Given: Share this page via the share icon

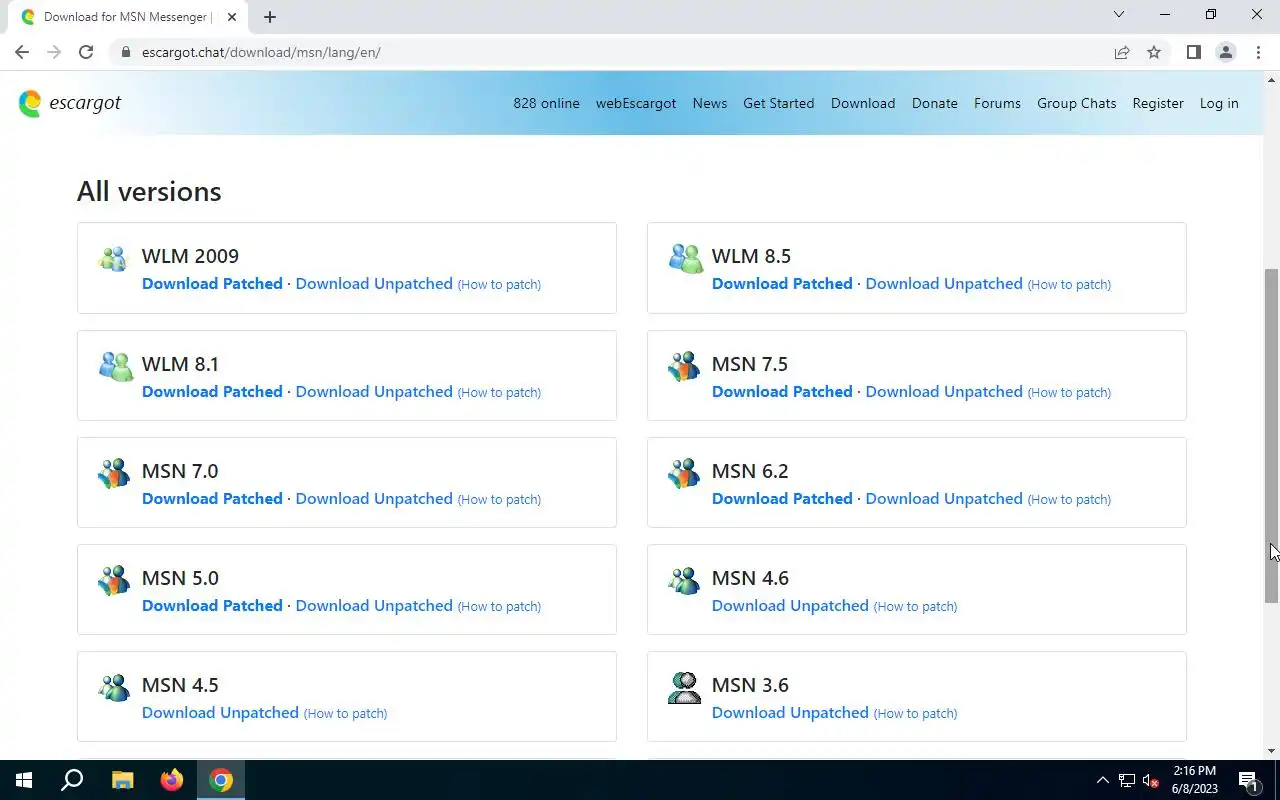Looking at the screenshot, I should pos(1122,52).
